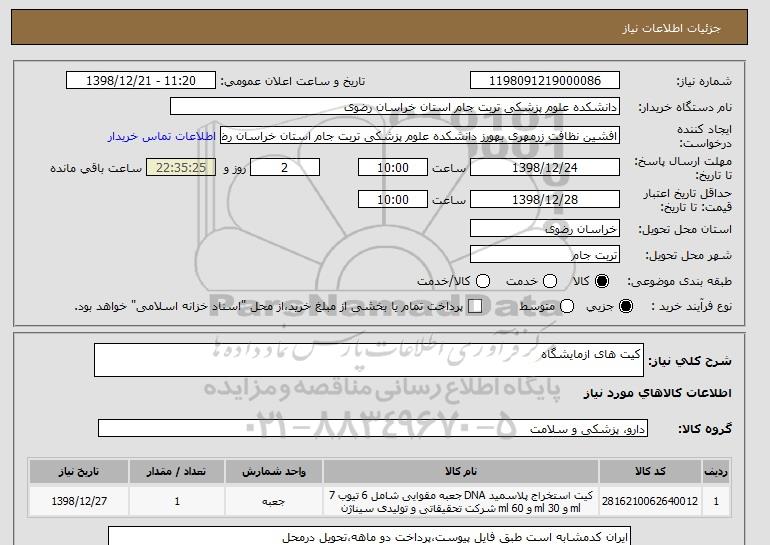Image resolution: width=770 pixels, height=545 pixels.
Task: Click the واحد شمارش column header
Action: click(x=274, y=471)
